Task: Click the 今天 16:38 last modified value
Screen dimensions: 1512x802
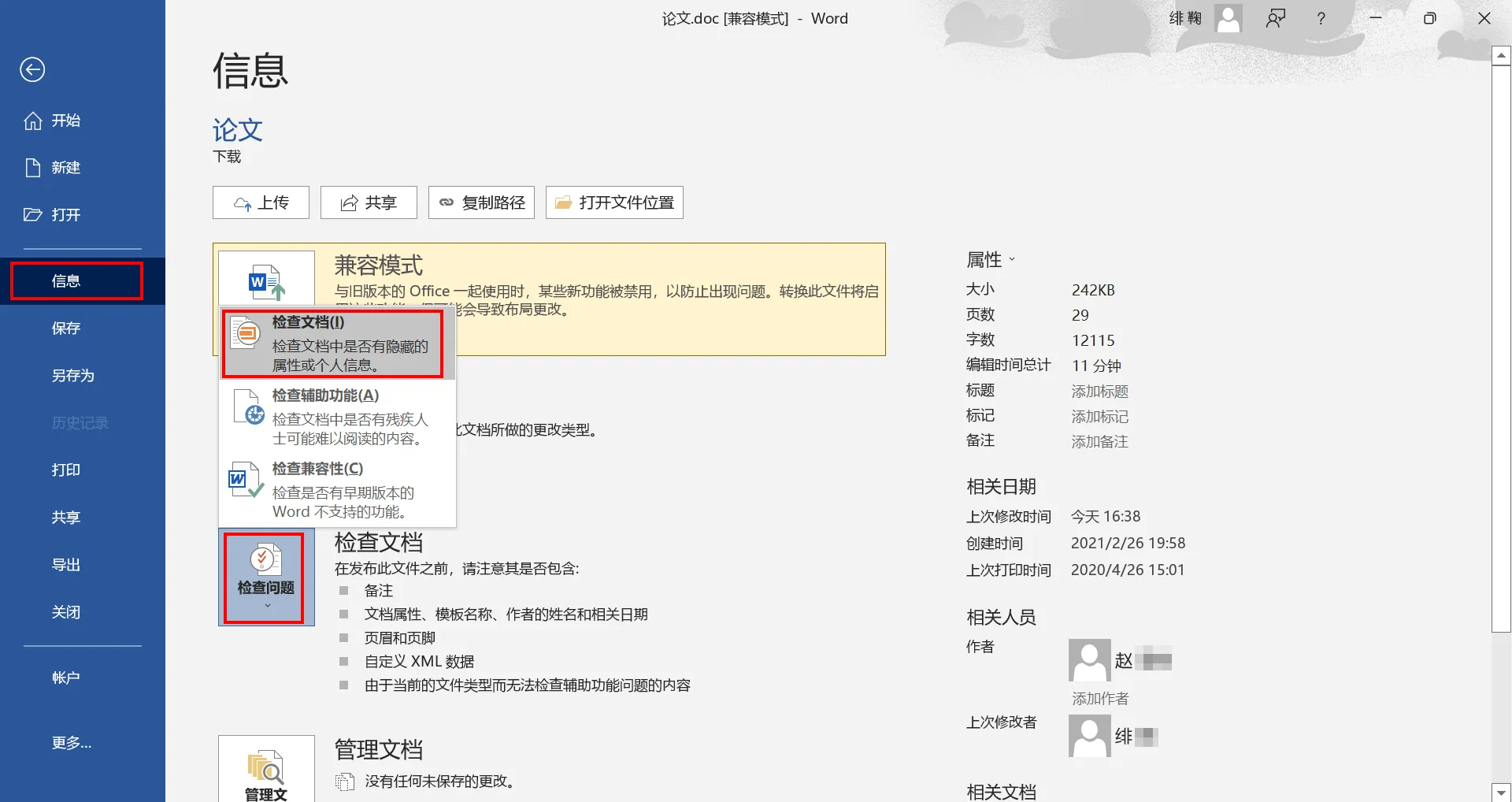Action: point(1106,517)
